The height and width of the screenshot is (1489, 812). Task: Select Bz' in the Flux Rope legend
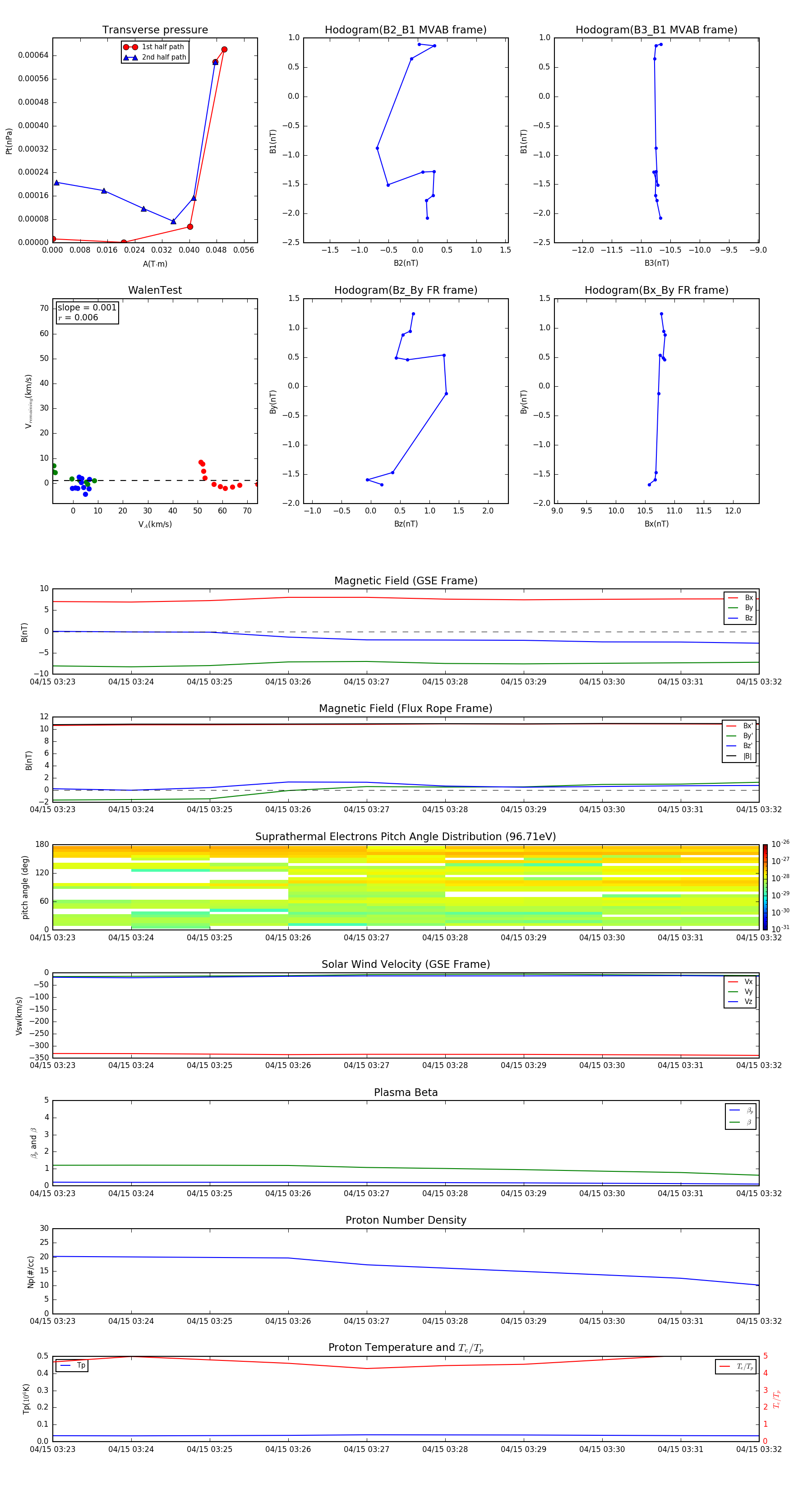click(x=739, y=746)
